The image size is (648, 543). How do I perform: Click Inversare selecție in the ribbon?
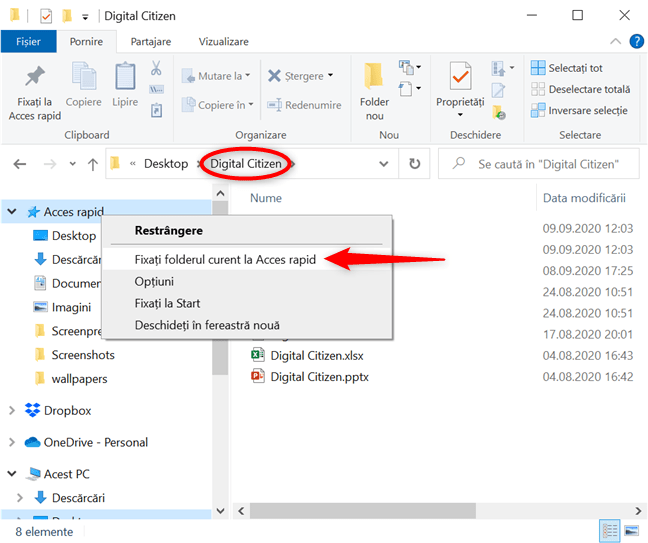[579, 110]
